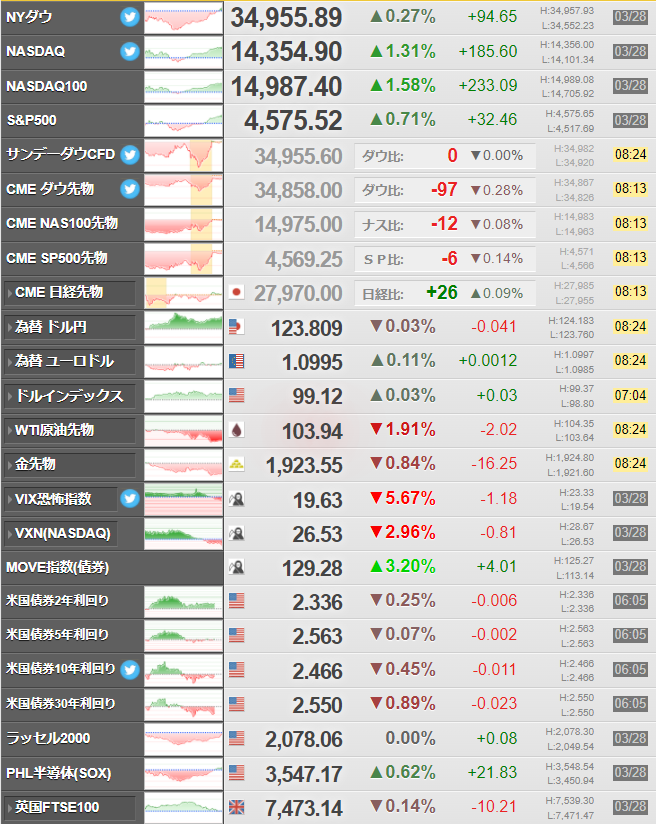This screenshot has width=656, height=824.
Task: Click the MOVE指数 change 3.20%
Action: [403, 566]
